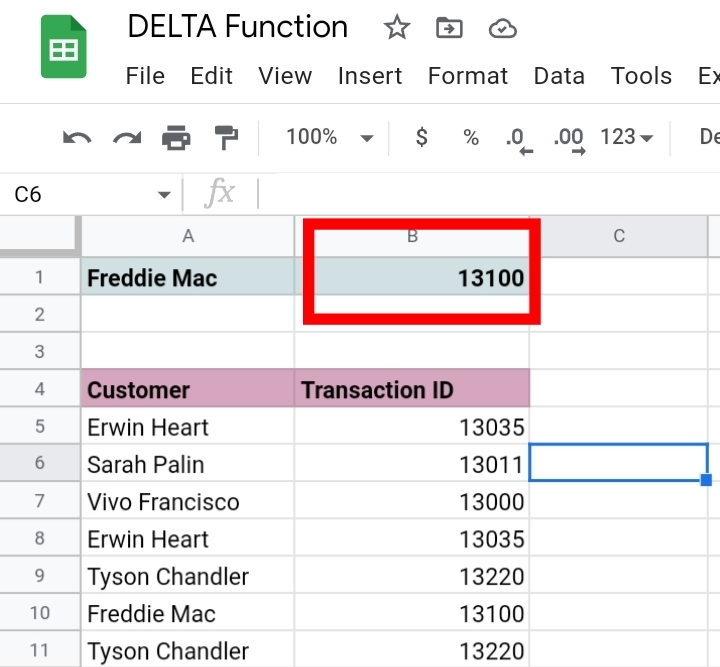
Task: Click value 13035 in row 5
Action: point(412,426)
